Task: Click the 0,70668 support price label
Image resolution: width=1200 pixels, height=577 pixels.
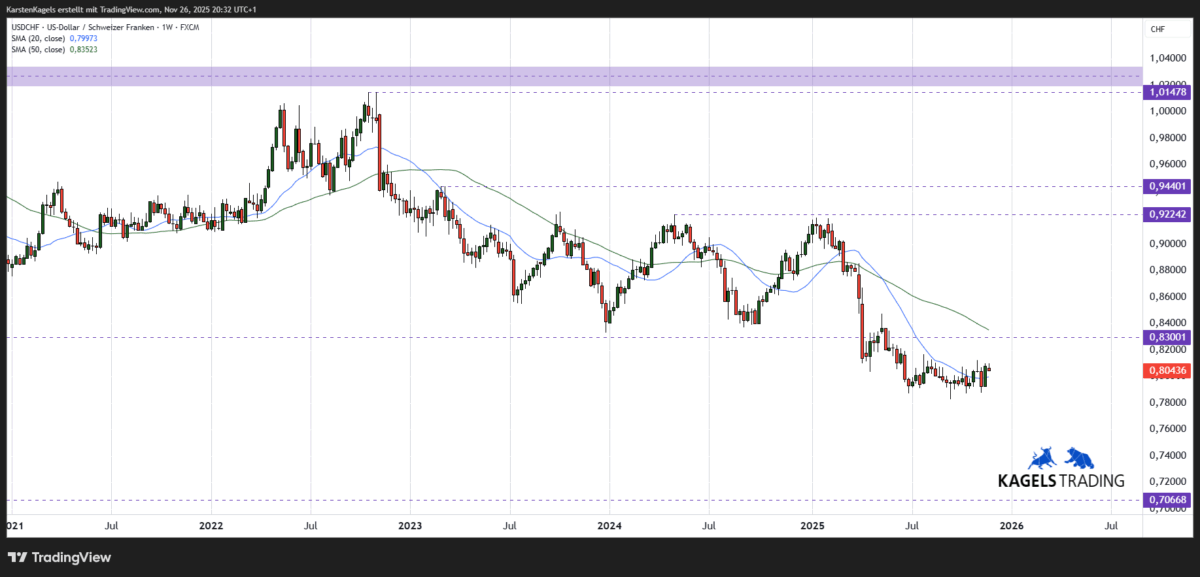Action: pos(1166,498)
